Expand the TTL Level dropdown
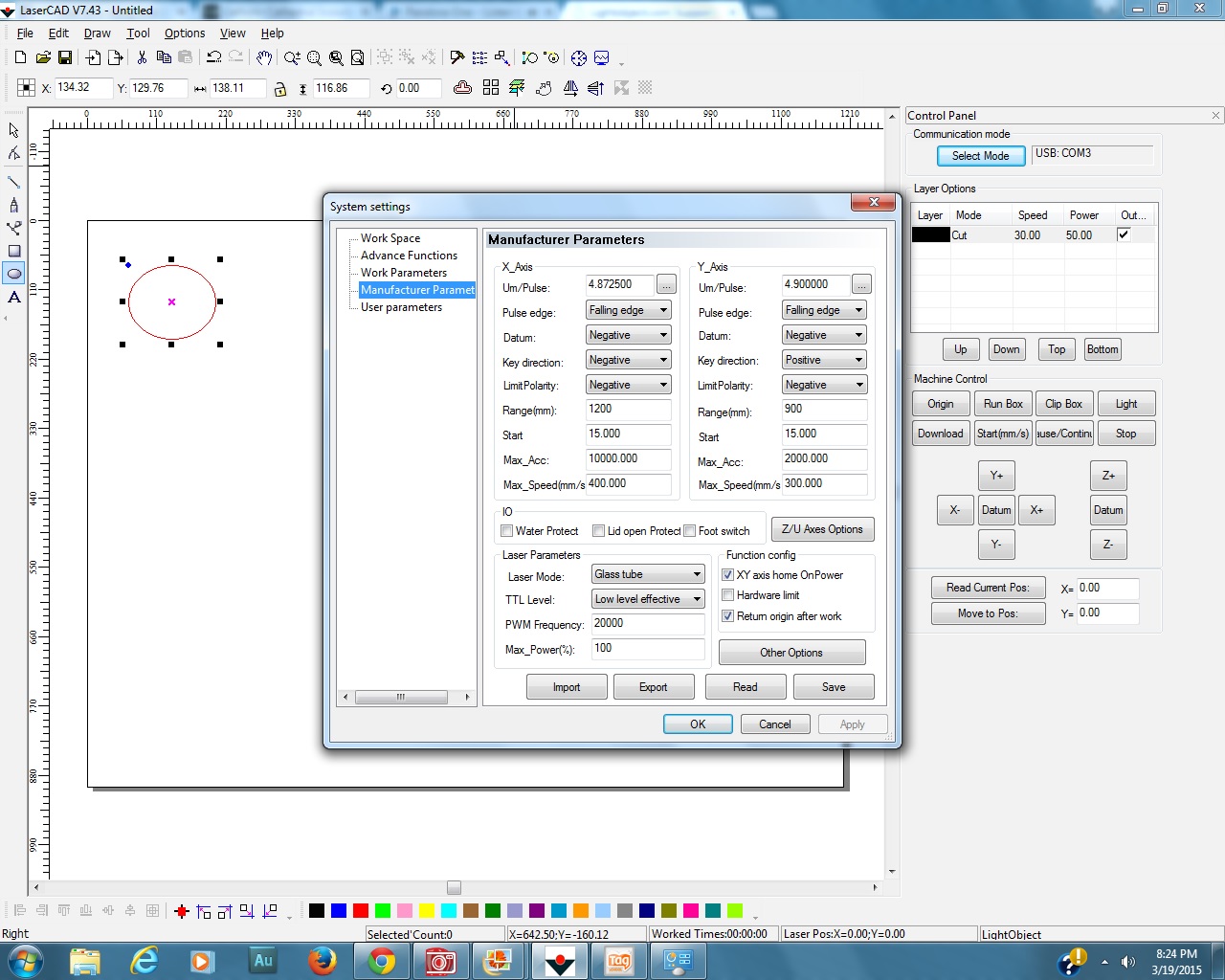 pyautogui.click(x=648, y=599)
